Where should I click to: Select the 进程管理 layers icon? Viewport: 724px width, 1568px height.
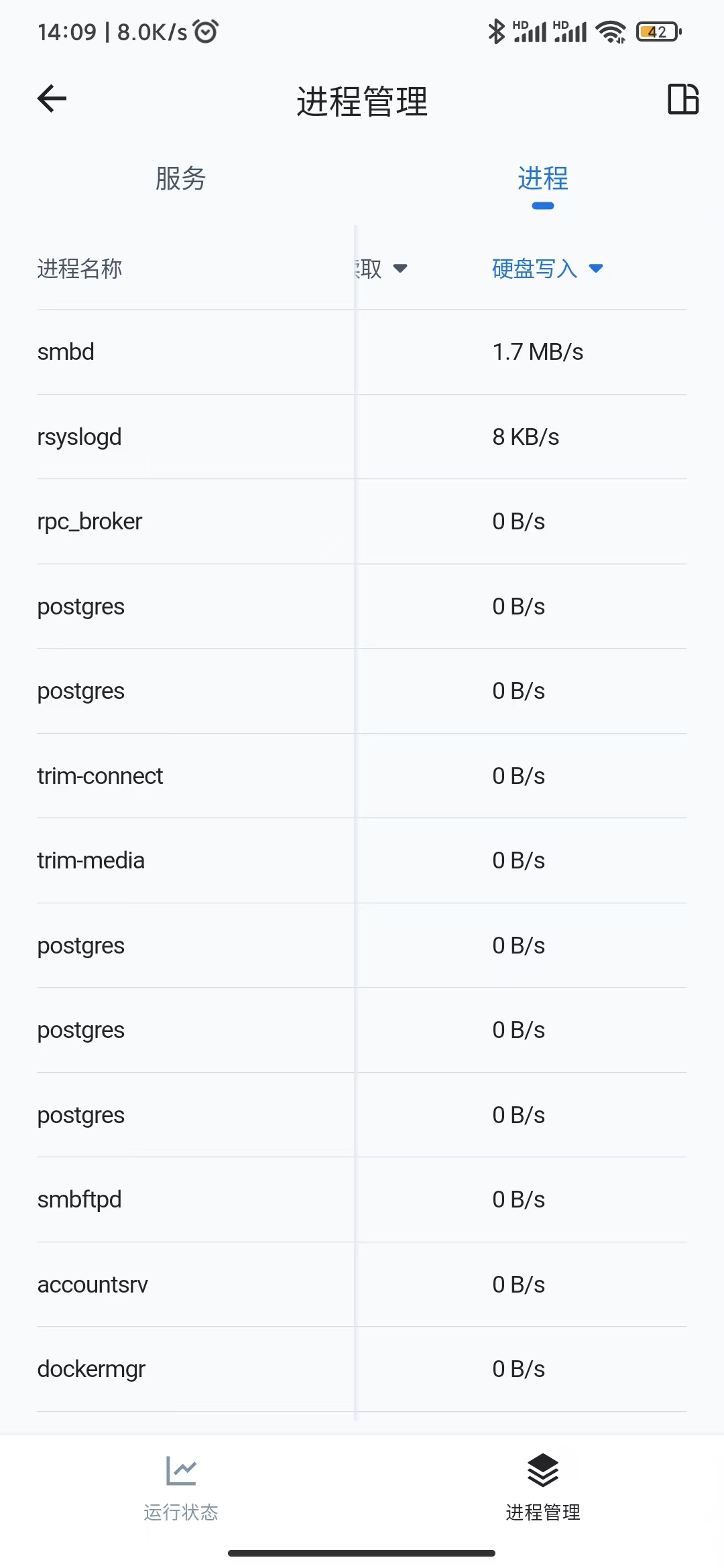point(542,1470)
